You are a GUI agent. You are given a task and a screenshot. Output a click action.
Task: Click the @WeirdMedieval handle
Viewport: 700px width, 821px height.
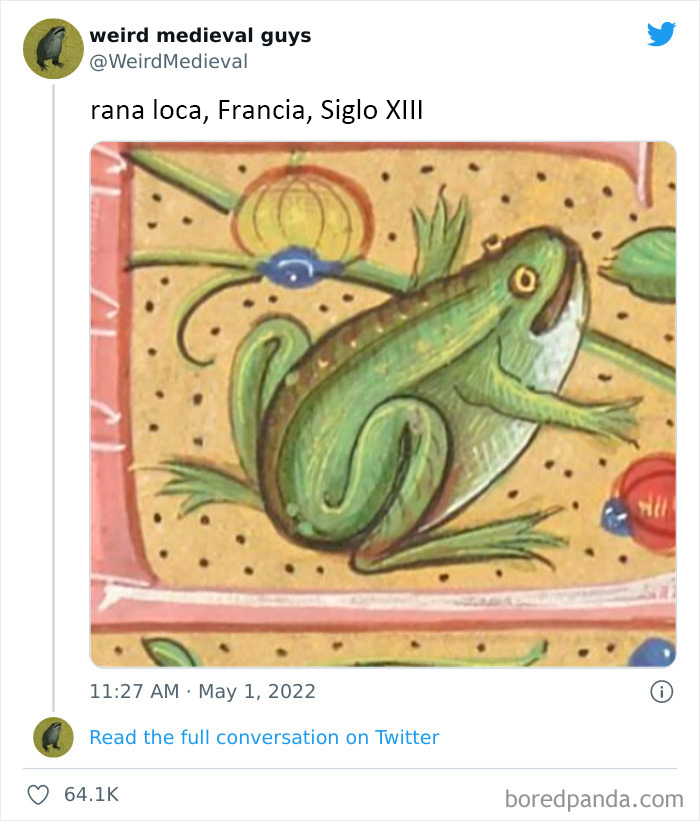coord(168,61)
